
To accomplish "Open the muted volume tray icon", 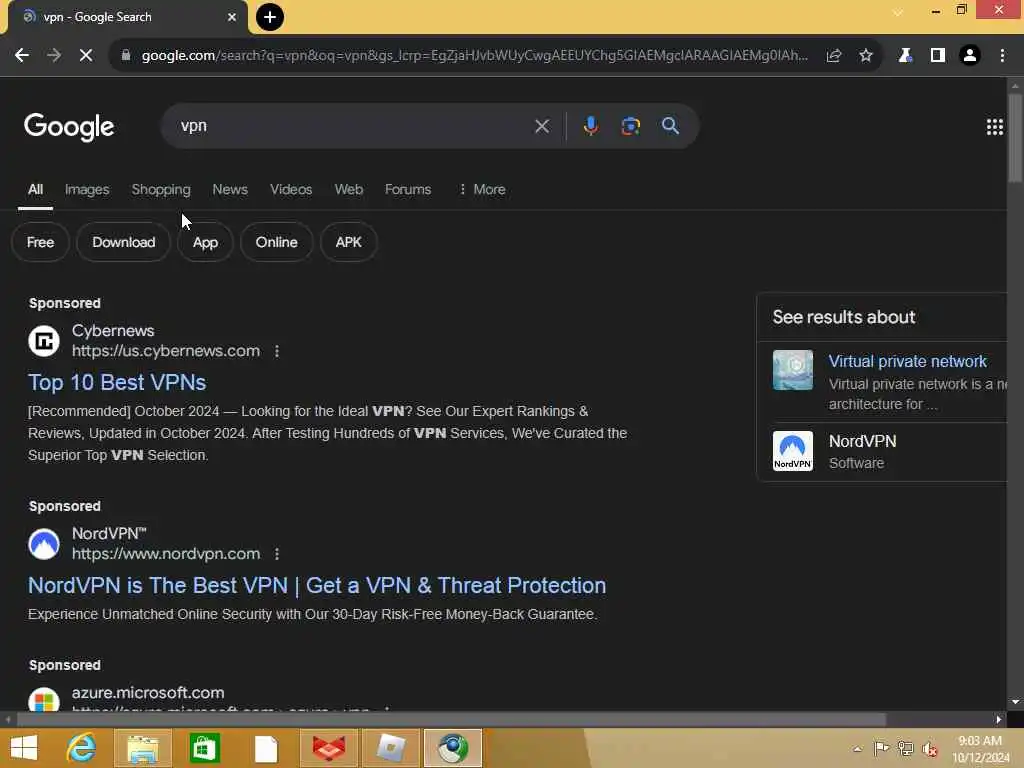I will [x=929, y=749].
